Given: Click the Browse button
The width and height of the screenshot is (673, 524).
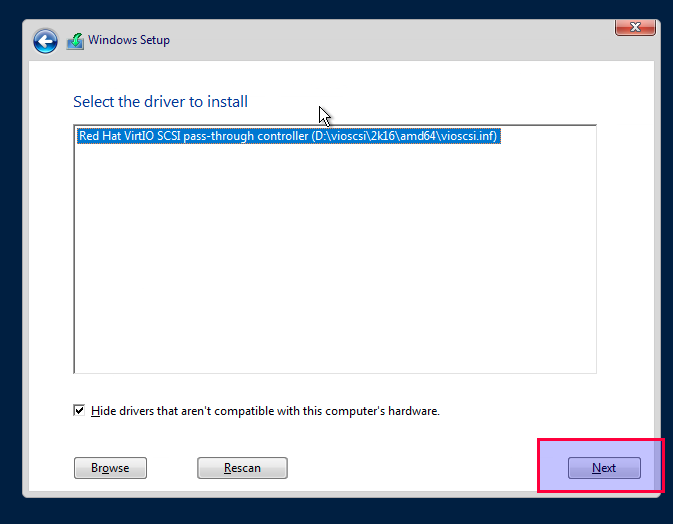Looking at the screenshot, I should coord(110,468).
